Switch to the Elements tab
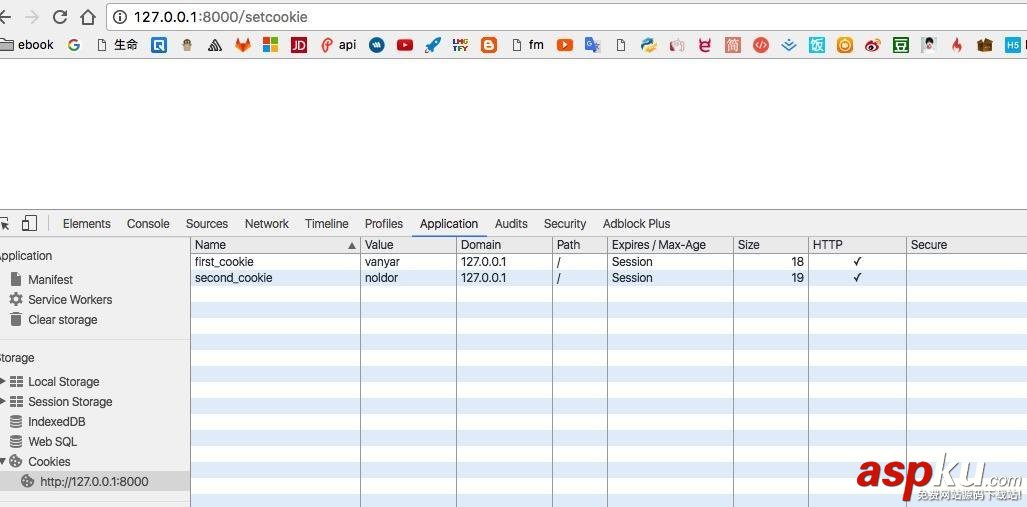The height and width of the screenshot is (507, 1027). pyautogui.click(x=86, y=223)
